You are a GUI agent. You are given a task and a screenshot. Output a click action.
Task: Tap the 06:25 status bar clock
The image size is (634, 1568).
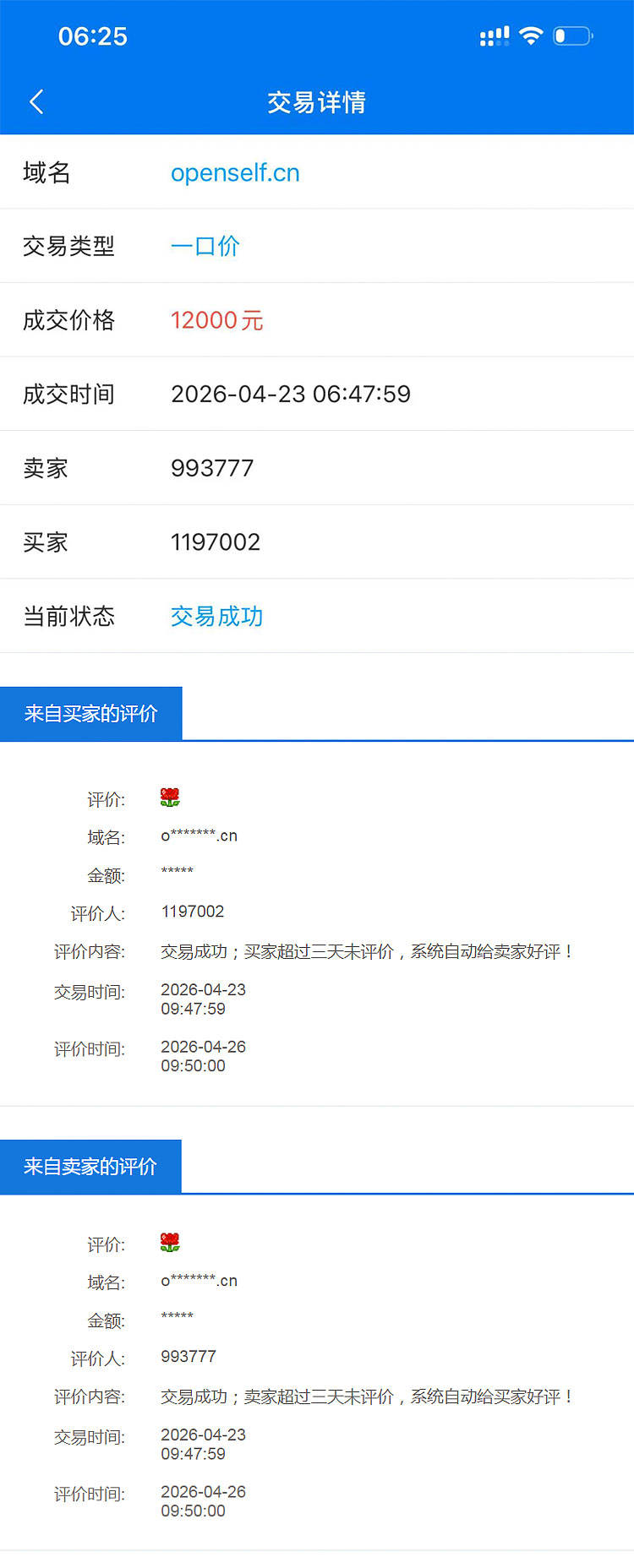point(93,36)
